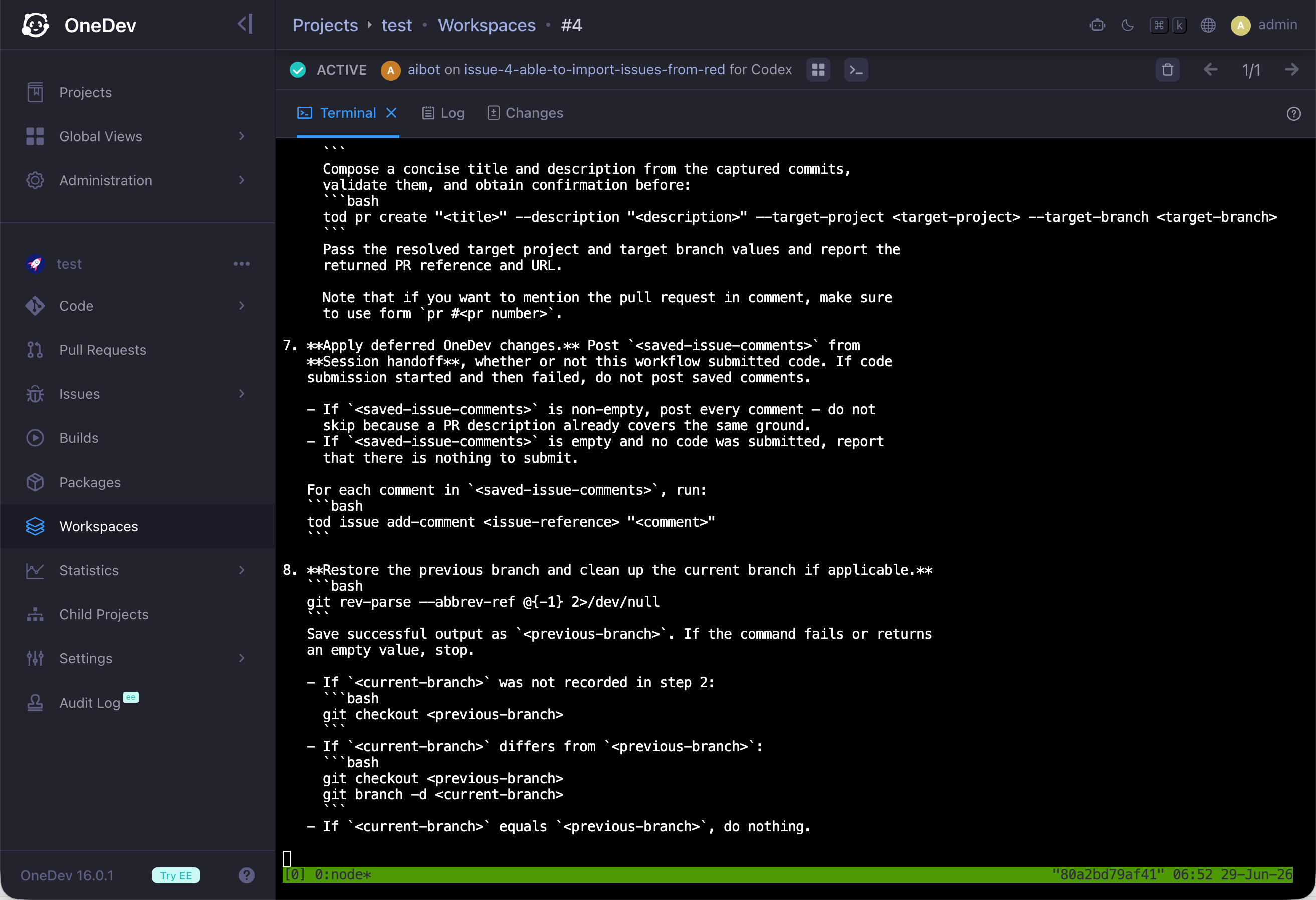Image resolution: width=1316 pixels, height=900 pixels.
Task: Click the Audit Log stamp icon
Action: pyautogui.click(x=35, y=703)
